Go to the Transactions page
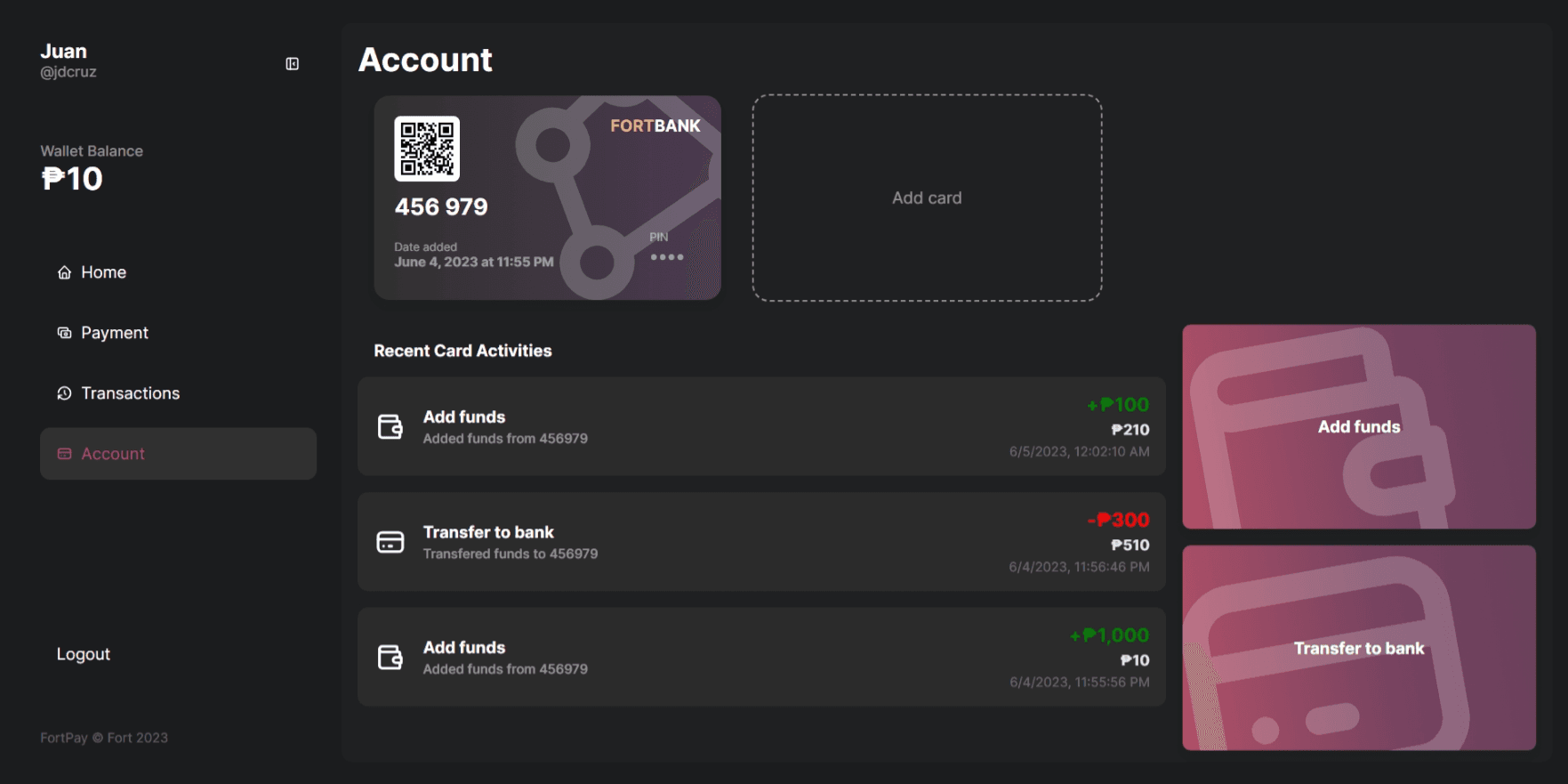The width and height of the screenshot is (1568, 784). click(130, 393)
